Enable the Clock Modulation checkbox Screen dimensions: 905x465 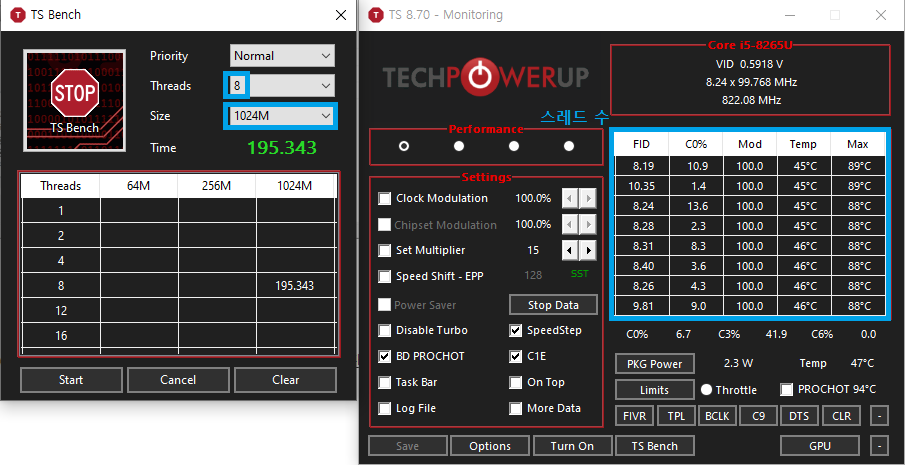384,198
